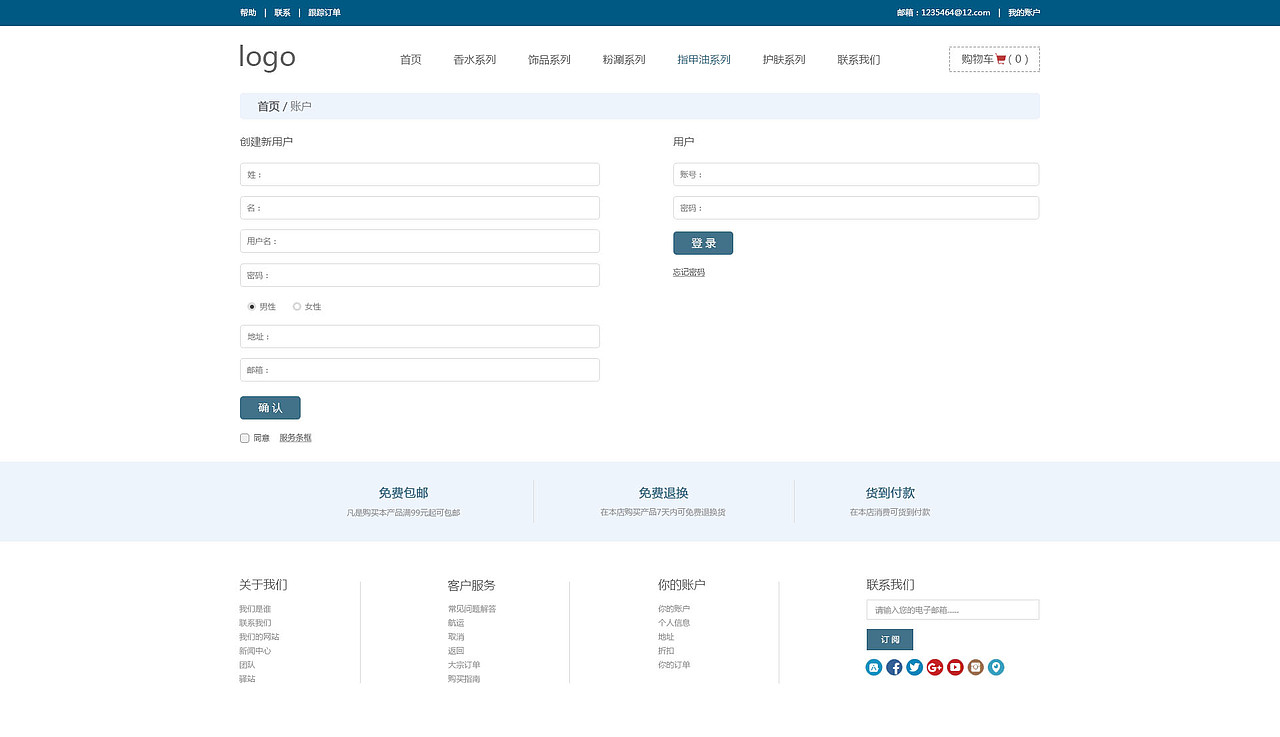This screenshot has height=737, width=1280.
Task: Open the Google Plus social icon
Action: [935, 667]
